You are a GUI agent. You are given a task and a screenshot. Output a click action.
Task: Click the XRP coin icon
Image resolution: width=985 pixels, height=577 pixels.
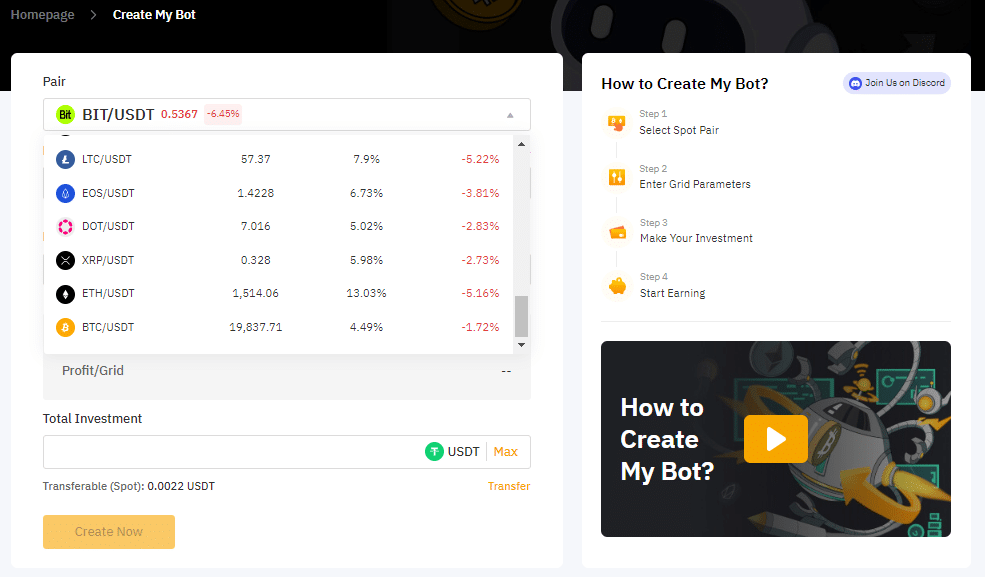coord(65,260)
